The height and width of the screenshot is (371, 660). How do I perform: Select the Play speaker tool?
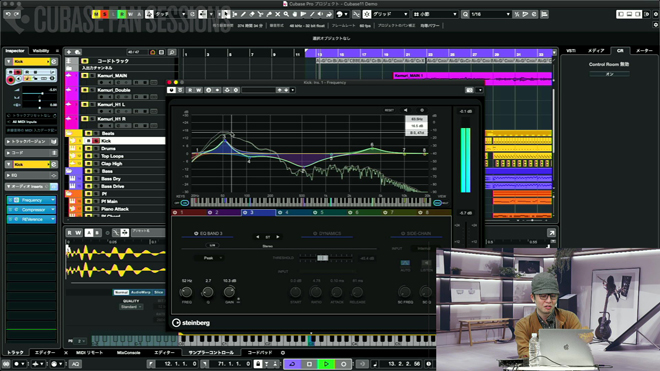coord(321,14)
